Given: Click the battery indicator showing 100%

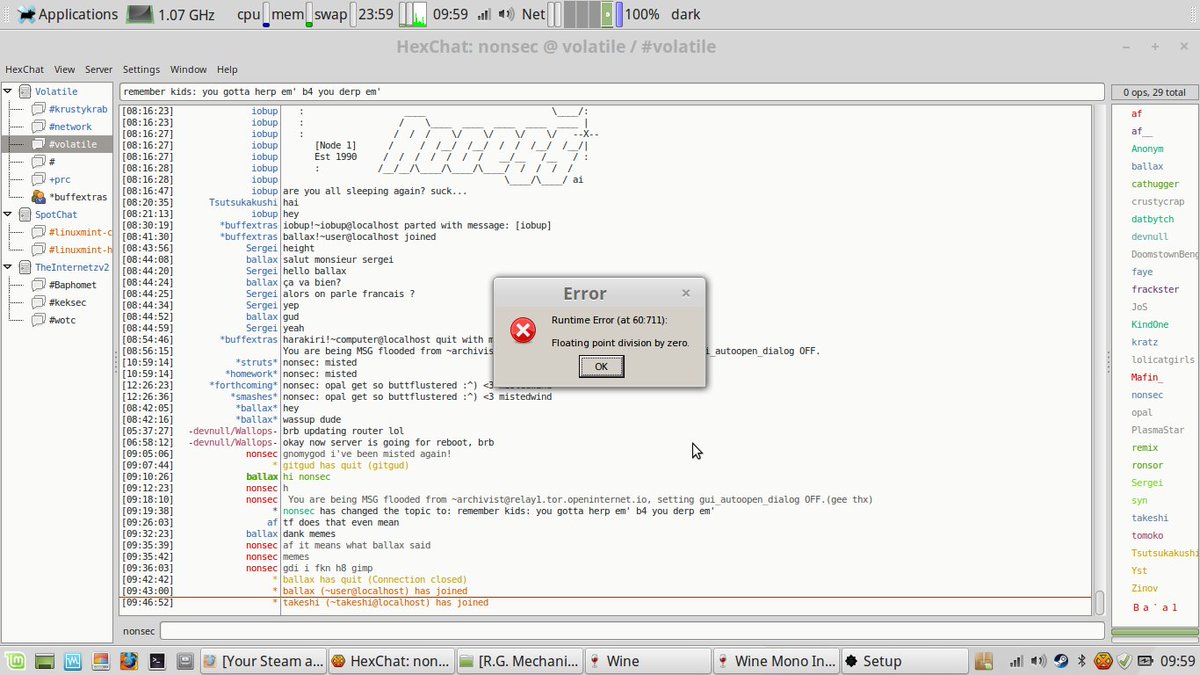Looking at the screenshot, I should tap(620, 15).
